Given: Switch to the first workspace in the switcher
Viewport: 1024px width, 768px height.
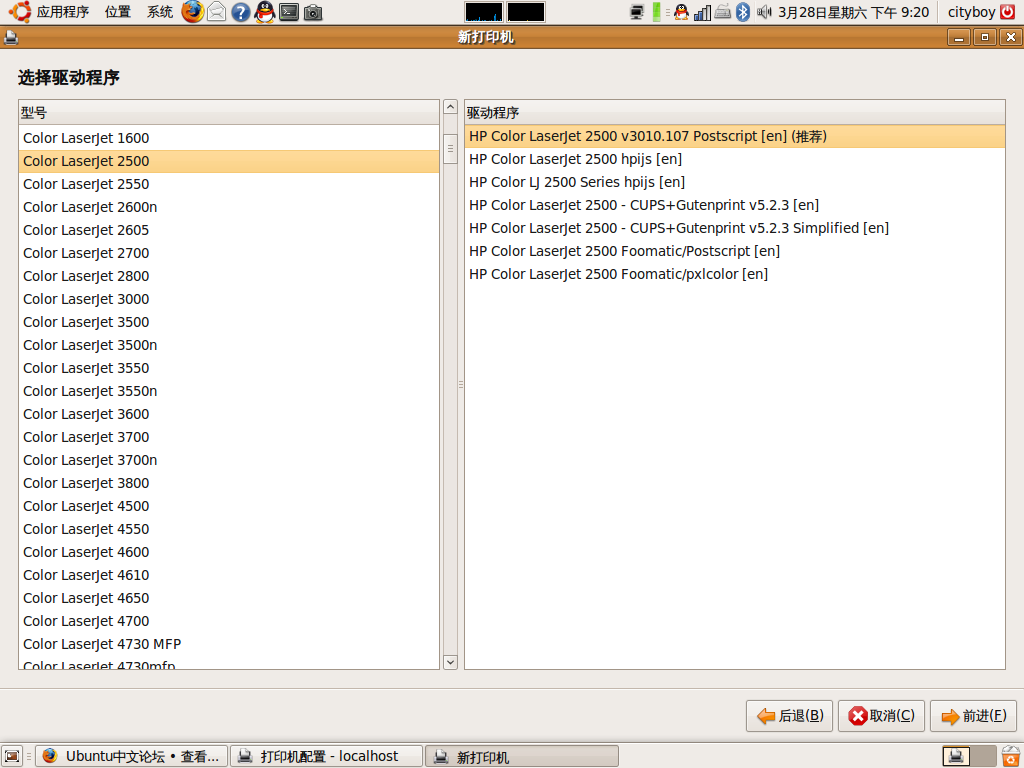Looking at the screenshot, I should pos(956,756).
